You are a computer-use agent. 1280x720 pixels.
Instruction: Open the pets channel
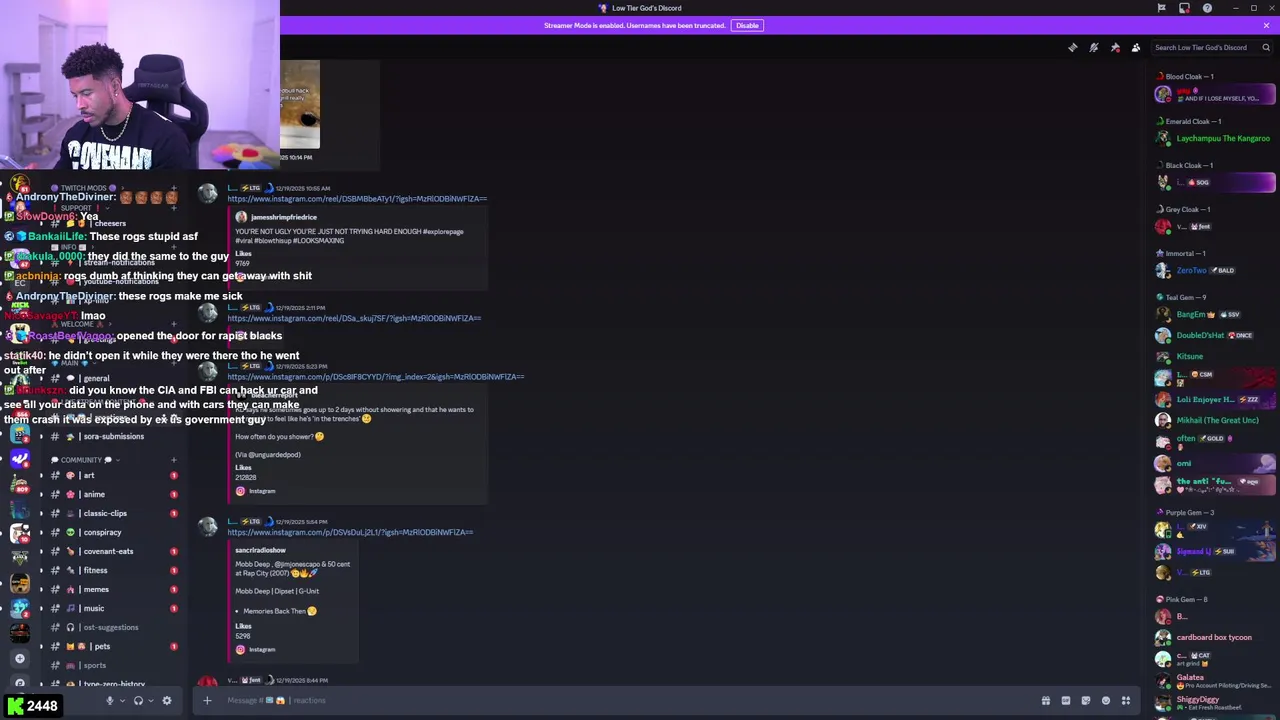[x=110, y=646]
